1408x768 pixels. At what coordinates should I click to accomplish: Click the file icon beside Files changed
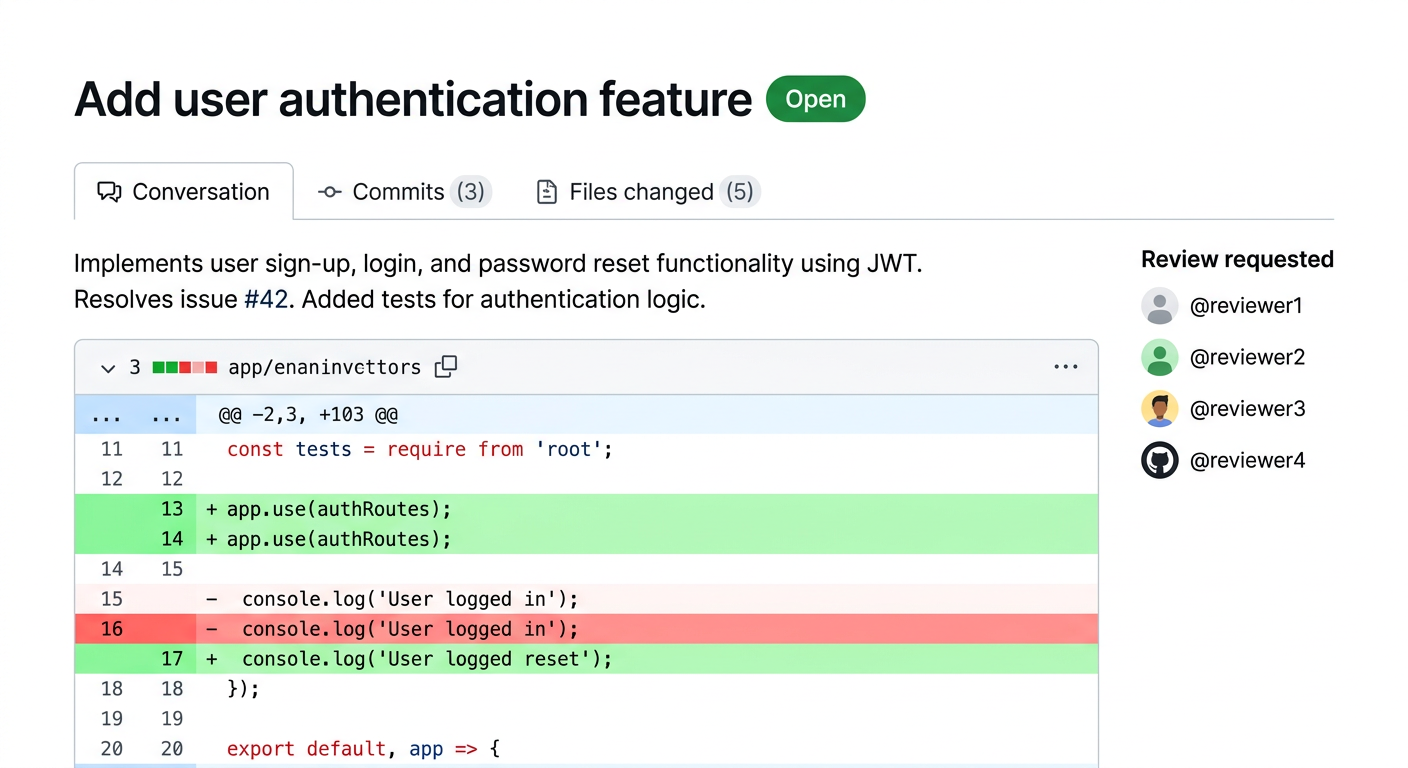[x=547, y=191]
